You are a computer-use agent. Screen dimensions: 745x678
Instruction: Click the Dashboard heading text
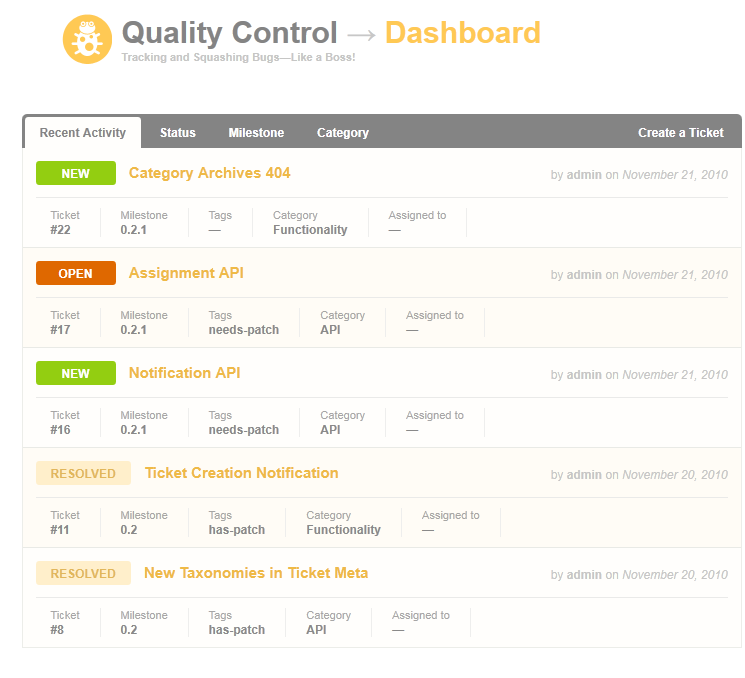463,32
